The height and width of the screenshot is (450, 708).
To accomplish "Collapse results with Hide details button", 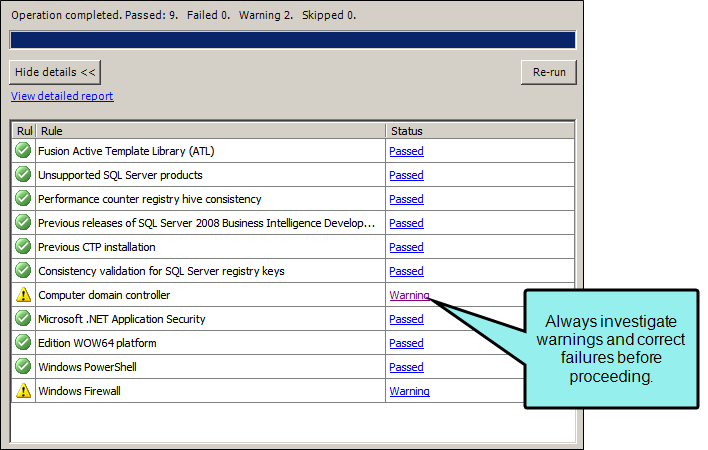I will tap(55, 72).
